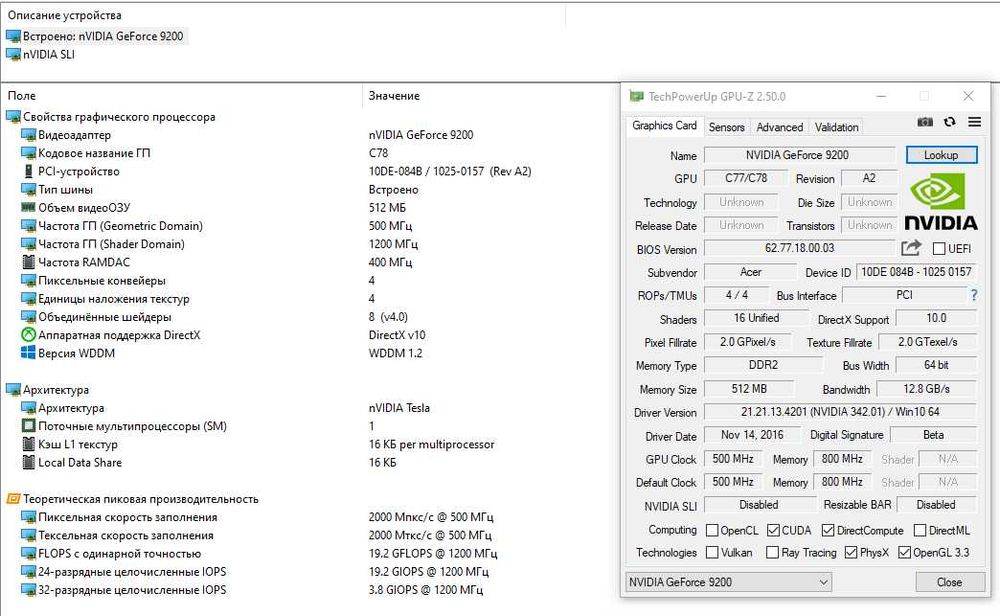
Task: Open the Validation tab
Action: point(836,128)
